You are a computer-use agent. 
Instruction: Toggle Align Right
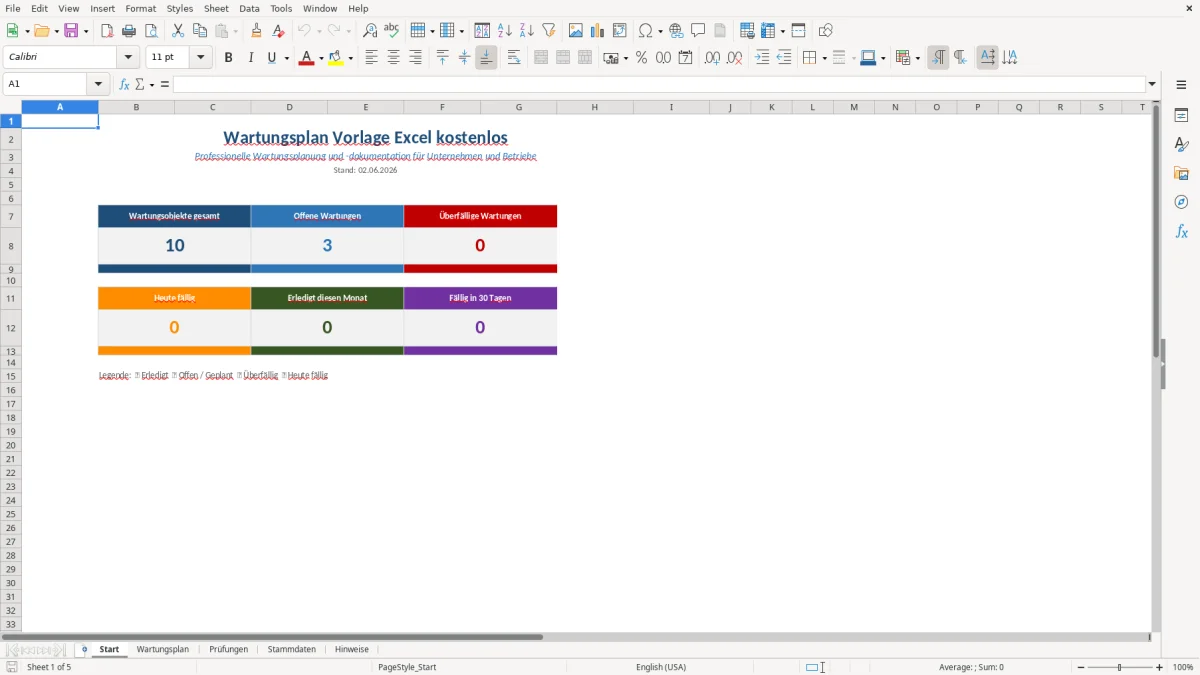[x=415, y=58]
